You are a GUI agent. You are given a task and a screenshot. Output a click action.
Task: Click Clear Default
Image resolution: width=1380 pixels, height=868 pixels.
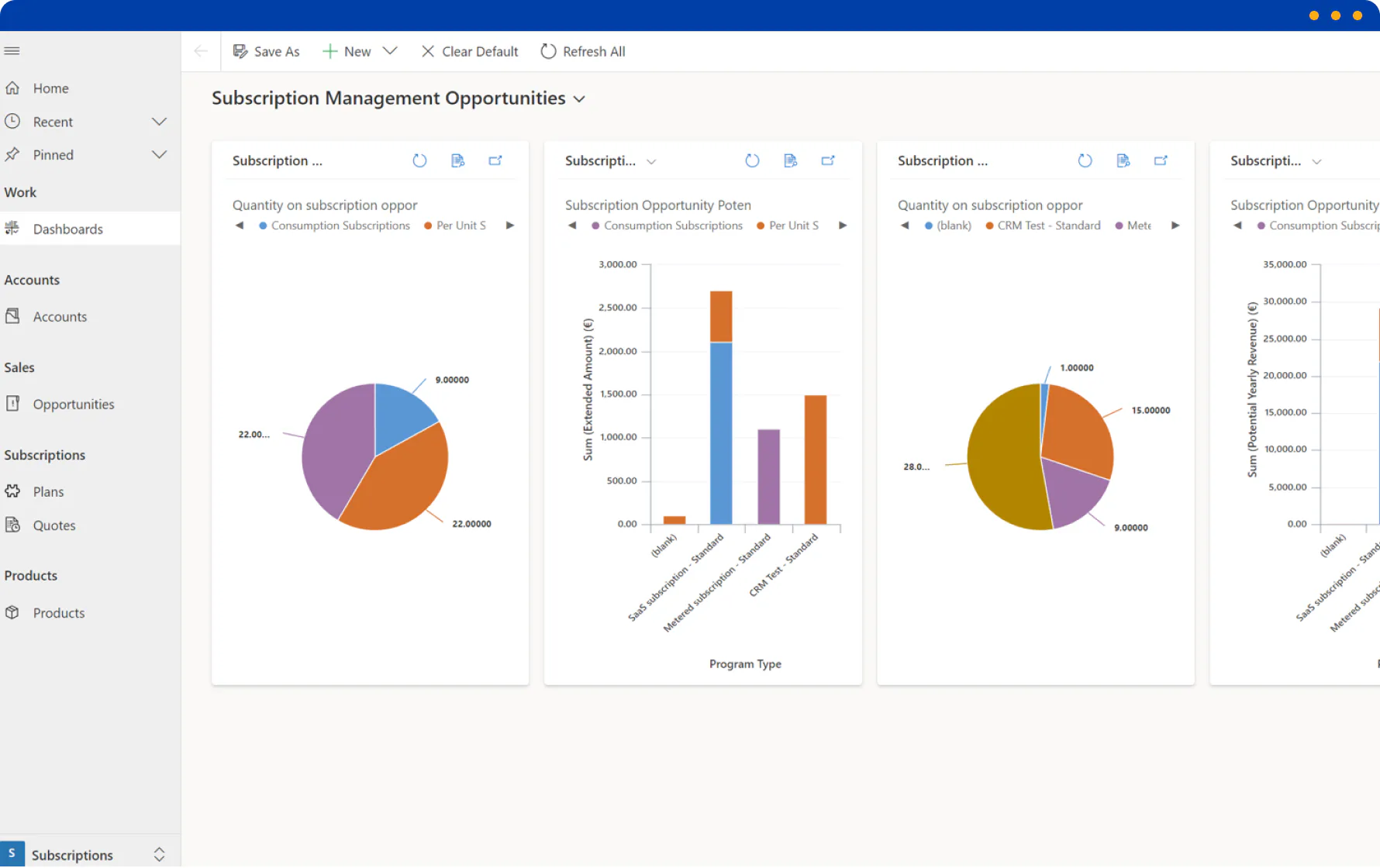pyautogui.click(x=470, y=51)
